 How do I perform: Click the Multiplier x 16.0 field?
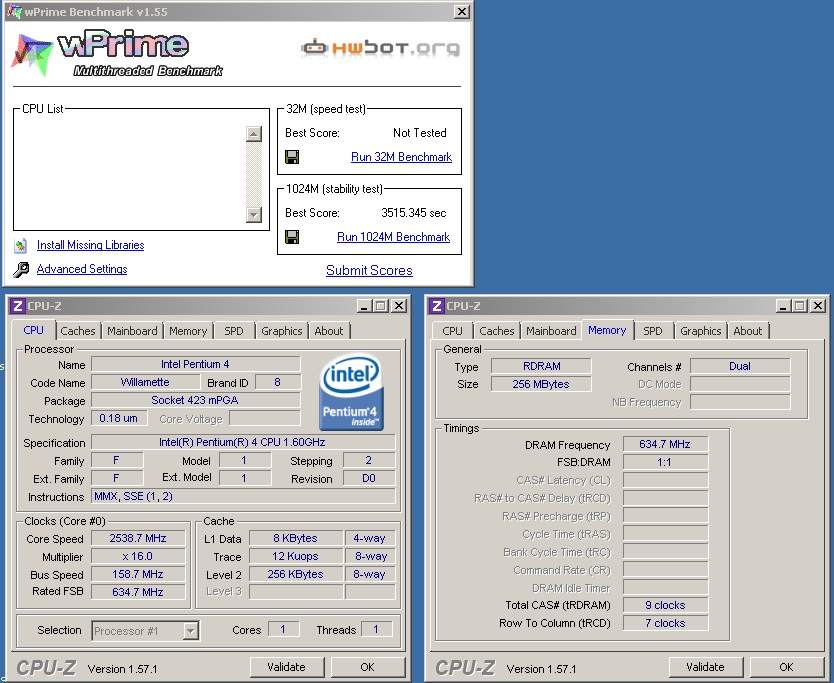point(138,556)
